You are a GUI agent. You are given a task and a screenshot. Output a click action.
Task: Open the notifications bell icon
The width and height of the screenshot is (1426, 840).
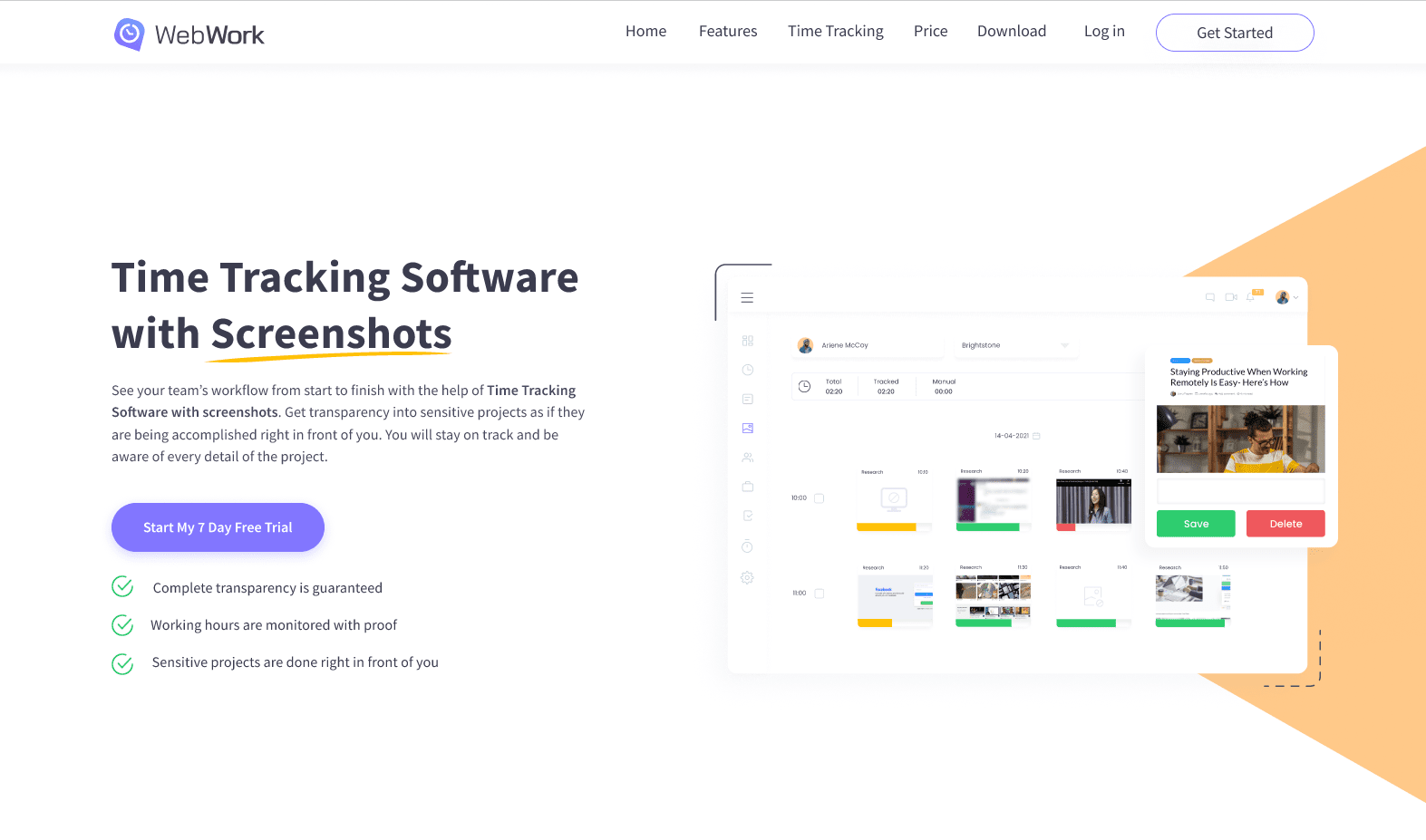[1251, 297]
